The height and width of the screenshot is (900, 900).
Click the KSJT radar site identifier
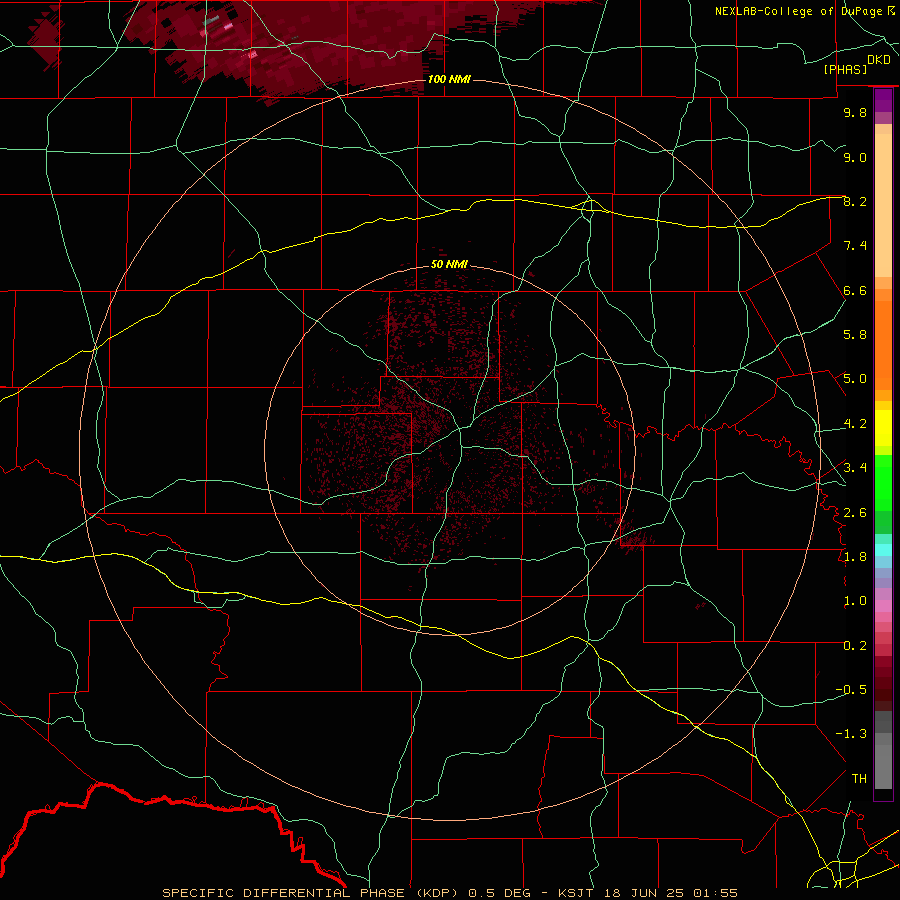point(575,893)
